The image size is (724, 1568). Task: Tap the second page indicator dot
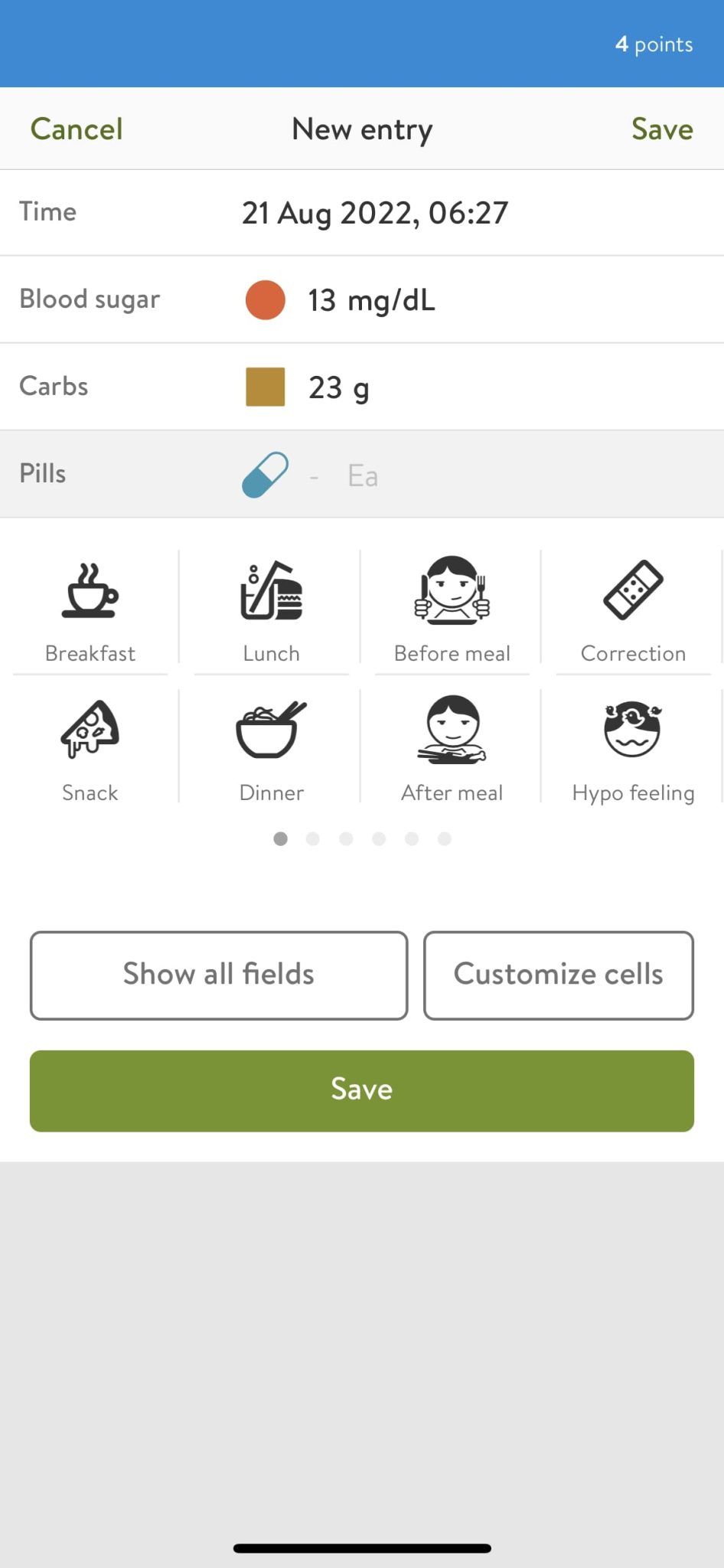point(313,838)
